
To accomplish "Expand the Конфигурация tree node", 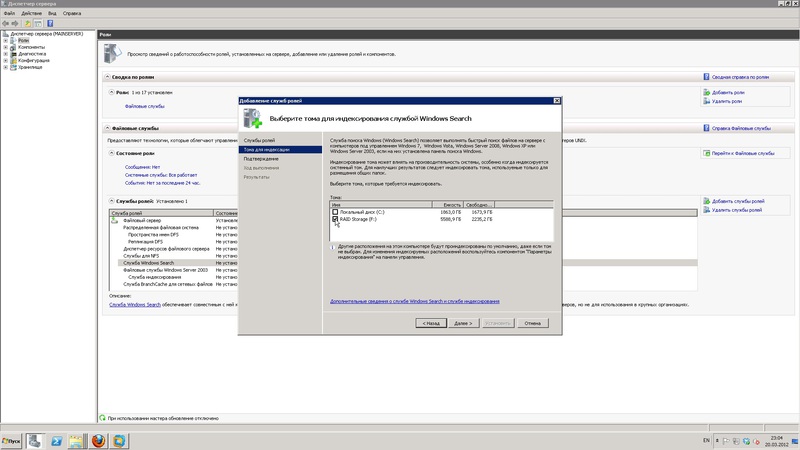I will (x=6, y=60).
